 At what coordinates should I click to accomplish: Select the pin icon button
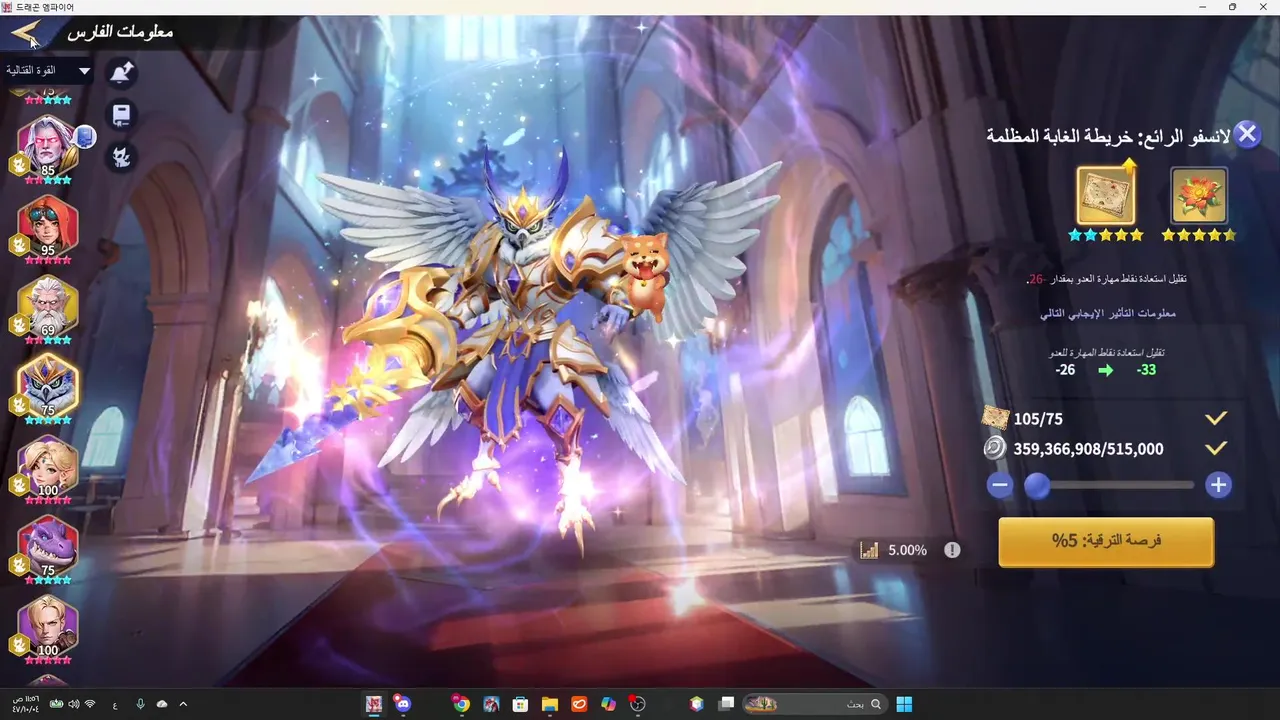pos(121,73)
